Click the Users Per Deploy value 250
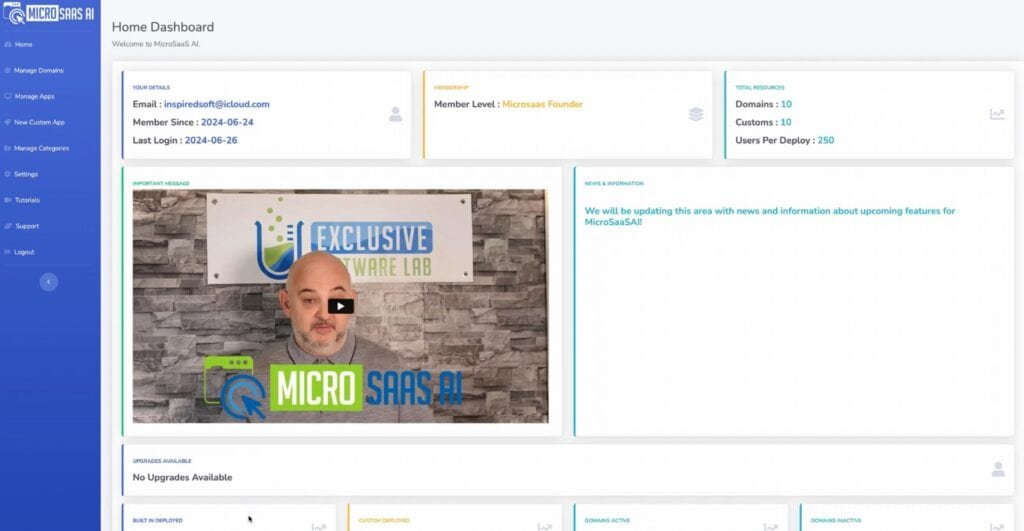Screen dimensions: 1024x531 (825, 140)
